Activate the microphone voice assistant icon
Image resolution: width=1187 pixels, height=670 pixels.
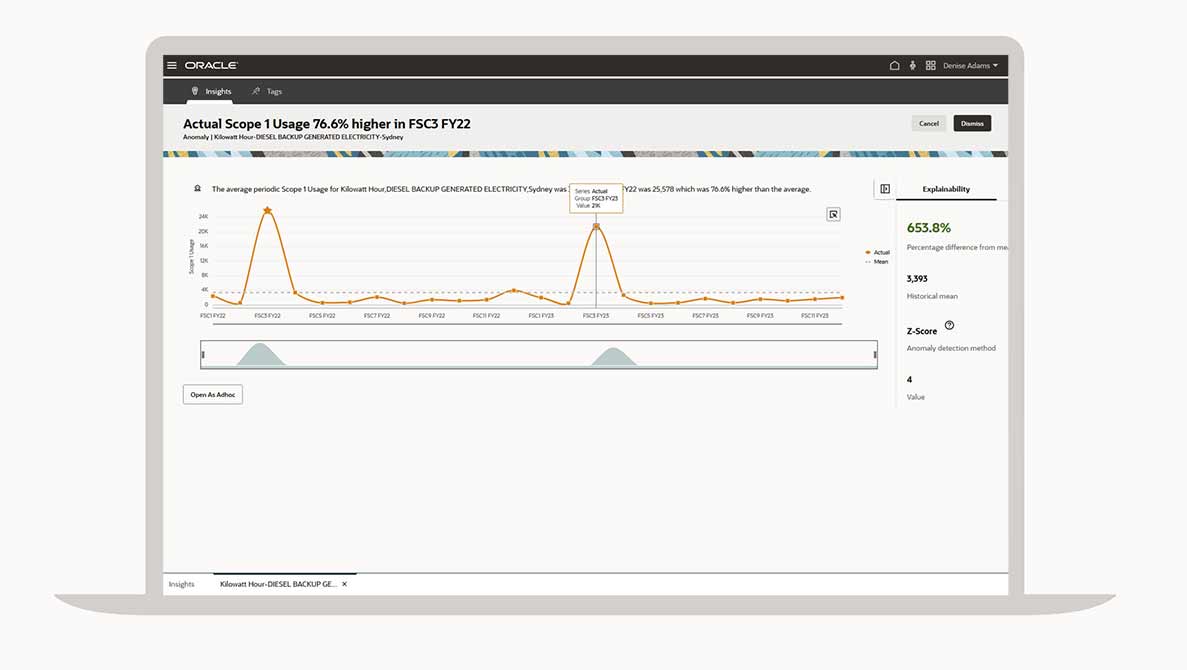click(x=912, y=66)
